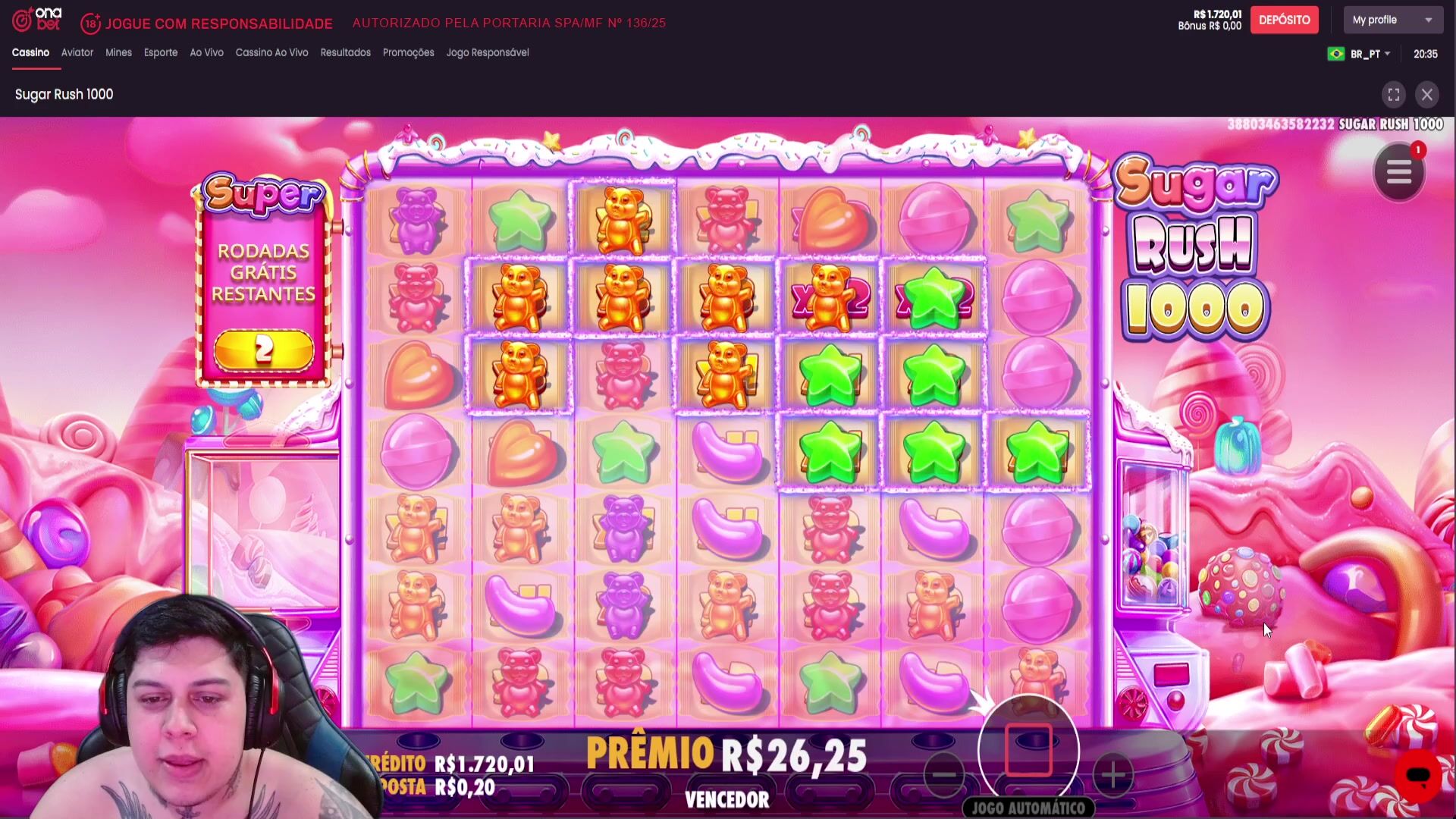This screenshot has height=819, width=1456.
Task: Open the Jogo Automático autoplay option
Action: [1028, 808]
